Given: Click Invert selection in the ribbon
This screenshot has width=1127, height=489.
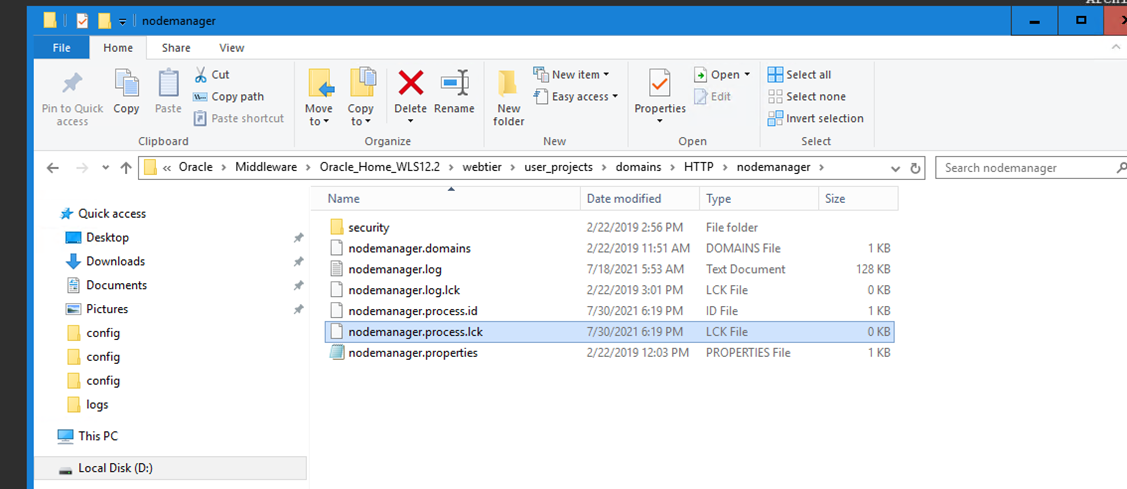Looking at the screenshot, I should (816, 118).
